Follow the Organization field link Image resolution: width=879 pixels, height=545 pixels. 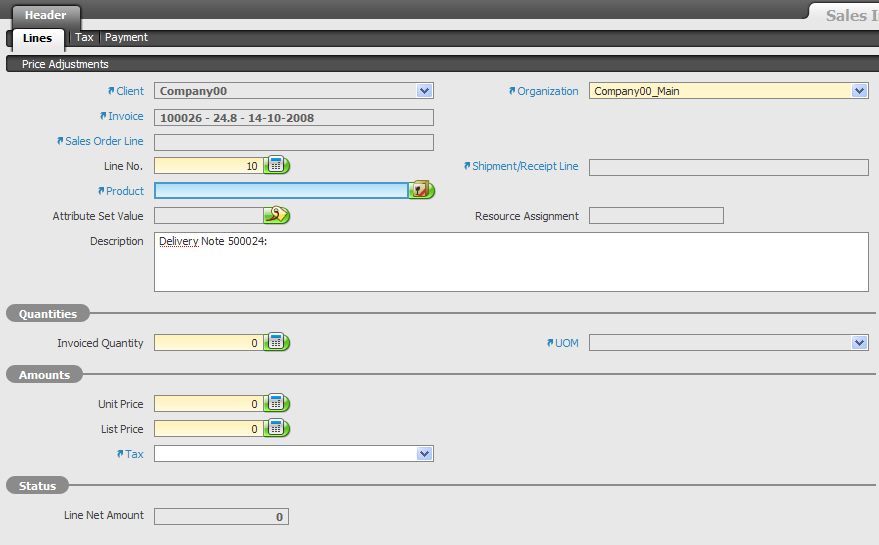pos(548,91)
